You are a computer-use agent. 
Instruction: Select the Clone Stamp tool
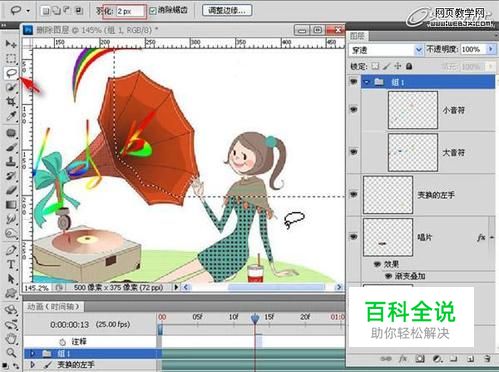coord(11,162)
